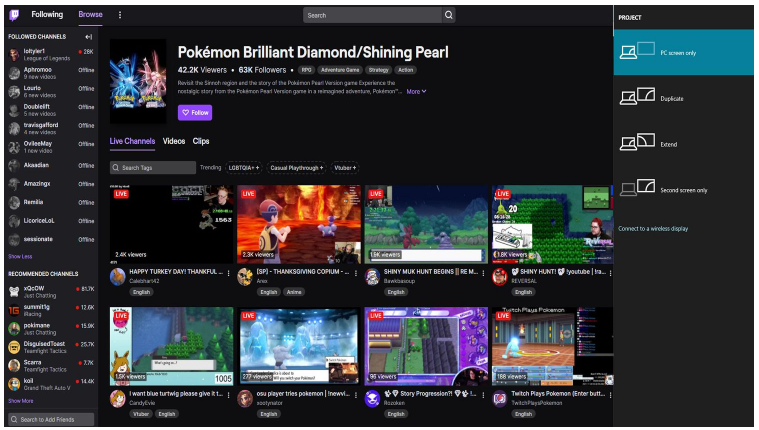Select Clips tab
The image size is (759, 430).
[201, 141]
